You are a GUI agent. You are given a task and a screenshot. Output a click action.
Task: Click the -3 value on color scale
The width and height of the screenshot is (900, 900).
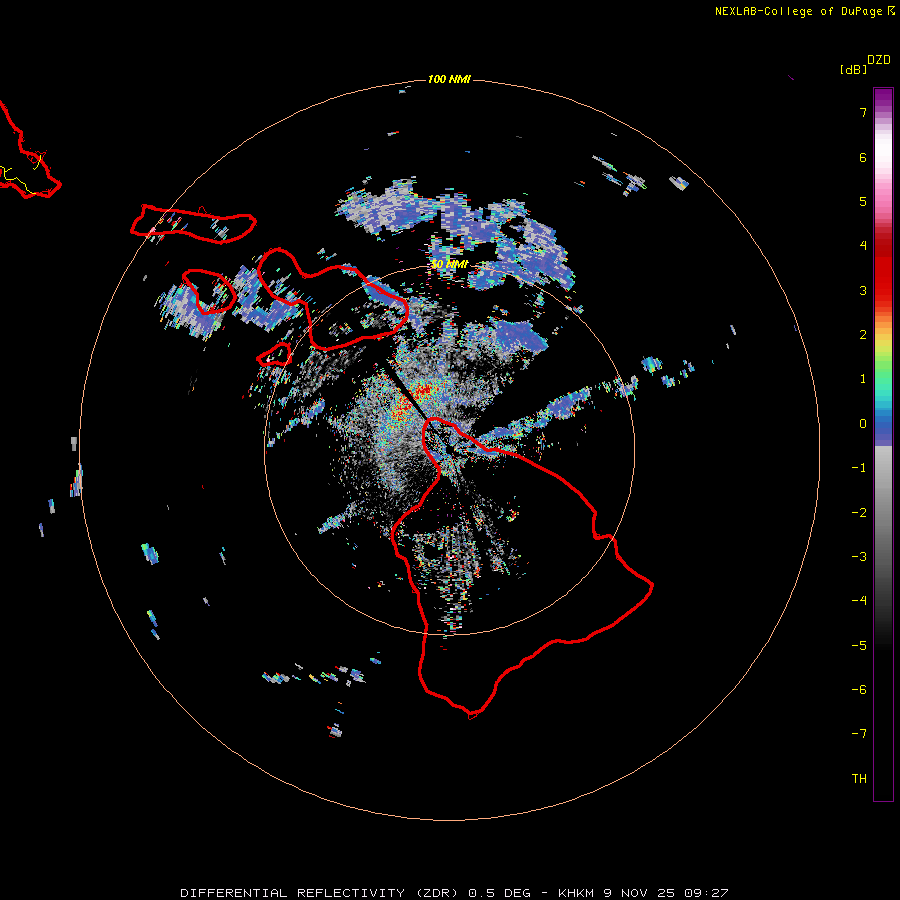(x=859, y=557)
